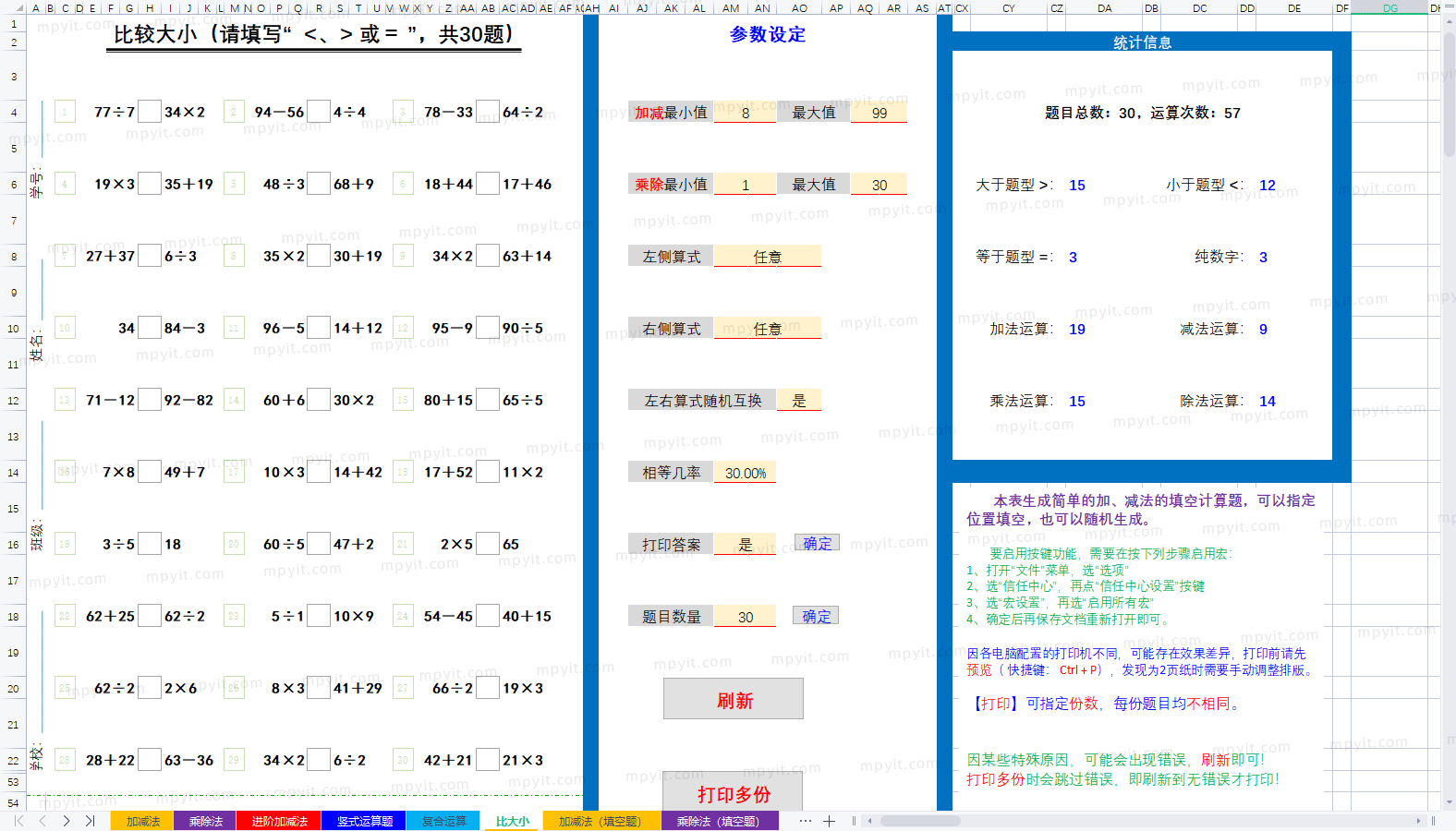Show more sheet tabs via ellipsis
1456x831 pixels.
click(806, 821)
